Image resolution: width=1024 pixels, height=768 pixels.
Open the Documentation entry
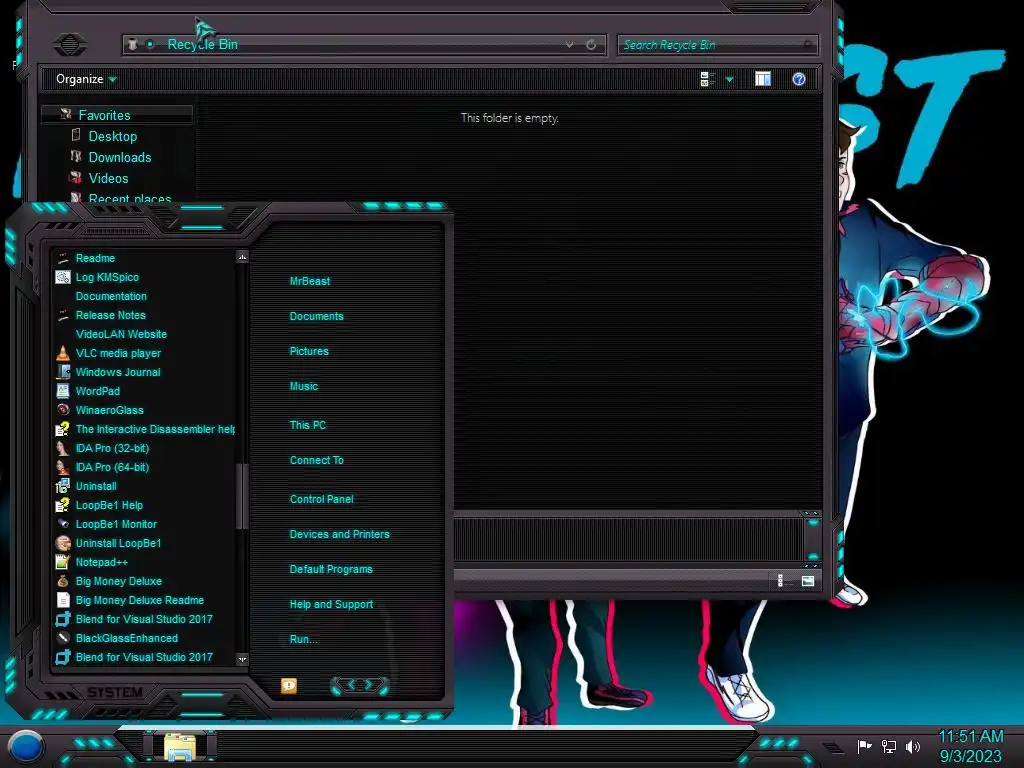pos(111,296)
